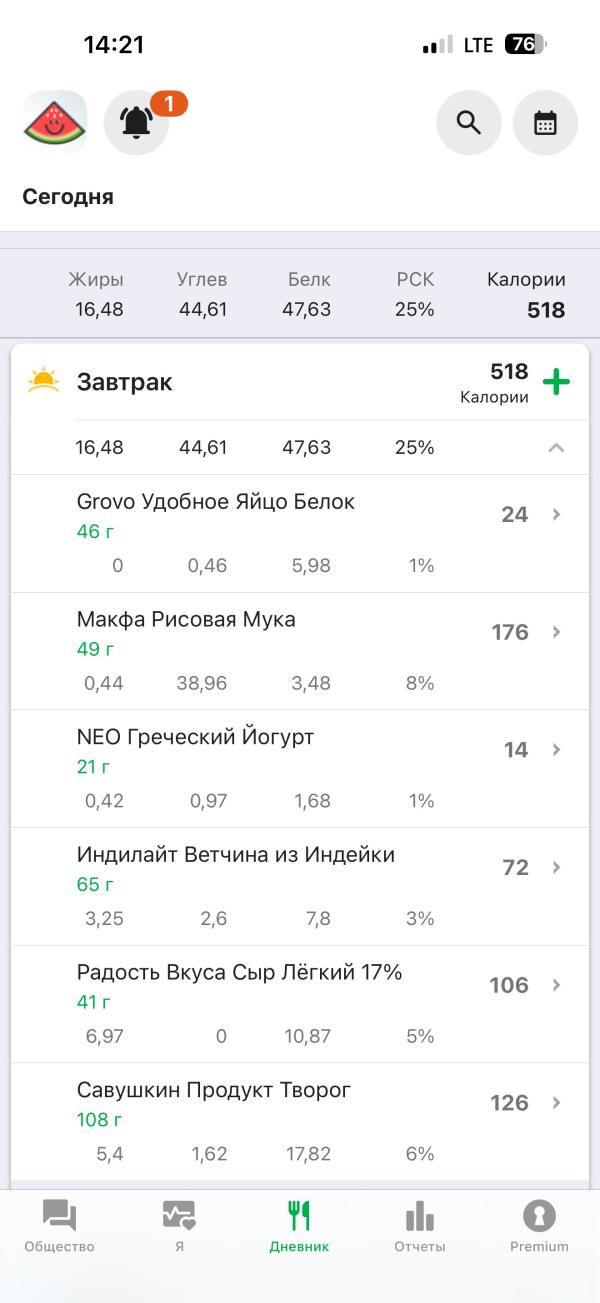Tap total Калории 518 summary

(x=526, y=296)
